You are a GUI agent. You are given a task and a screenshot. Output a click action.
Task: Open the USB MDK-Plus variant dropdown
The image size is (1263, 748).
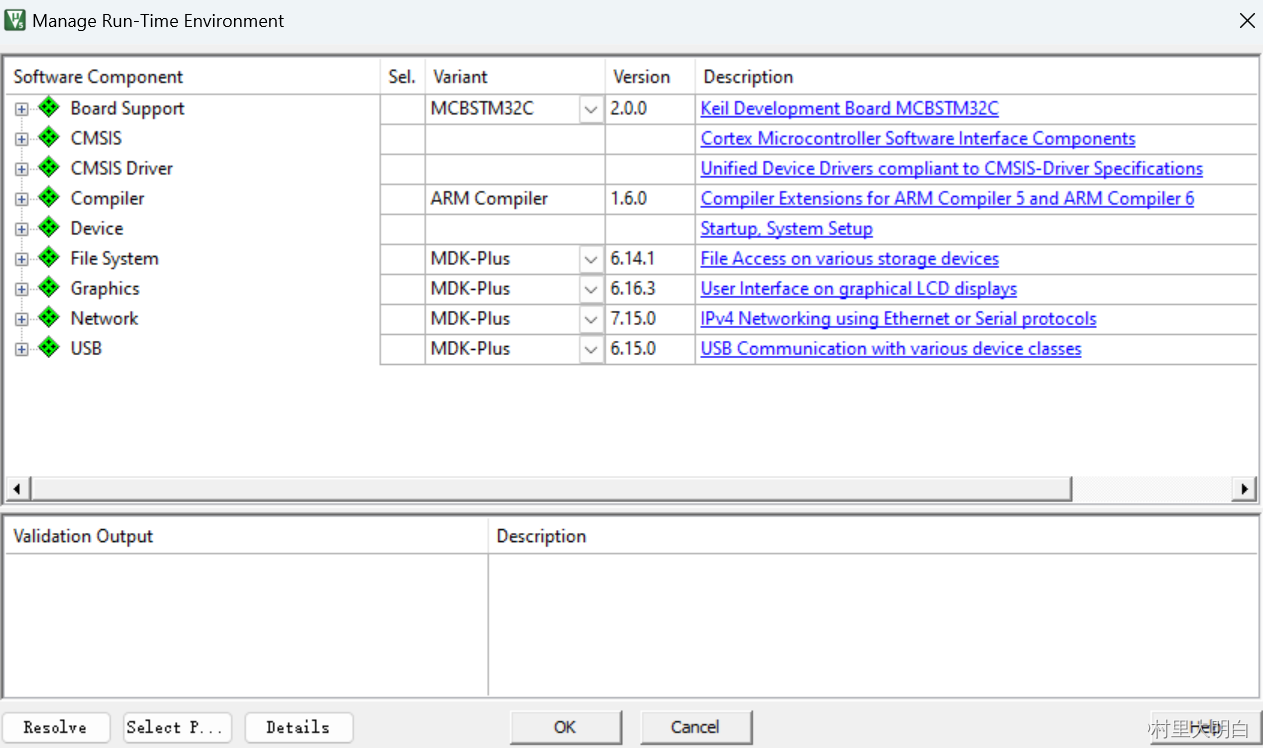(x=591, y=349)
